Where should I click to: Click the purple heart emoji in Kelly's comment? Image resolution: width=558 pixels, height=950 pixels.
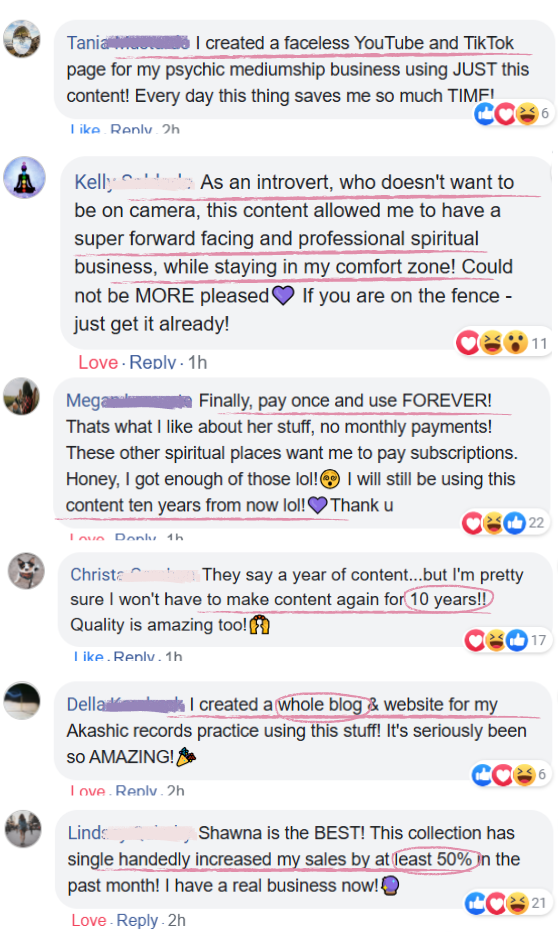283,296
